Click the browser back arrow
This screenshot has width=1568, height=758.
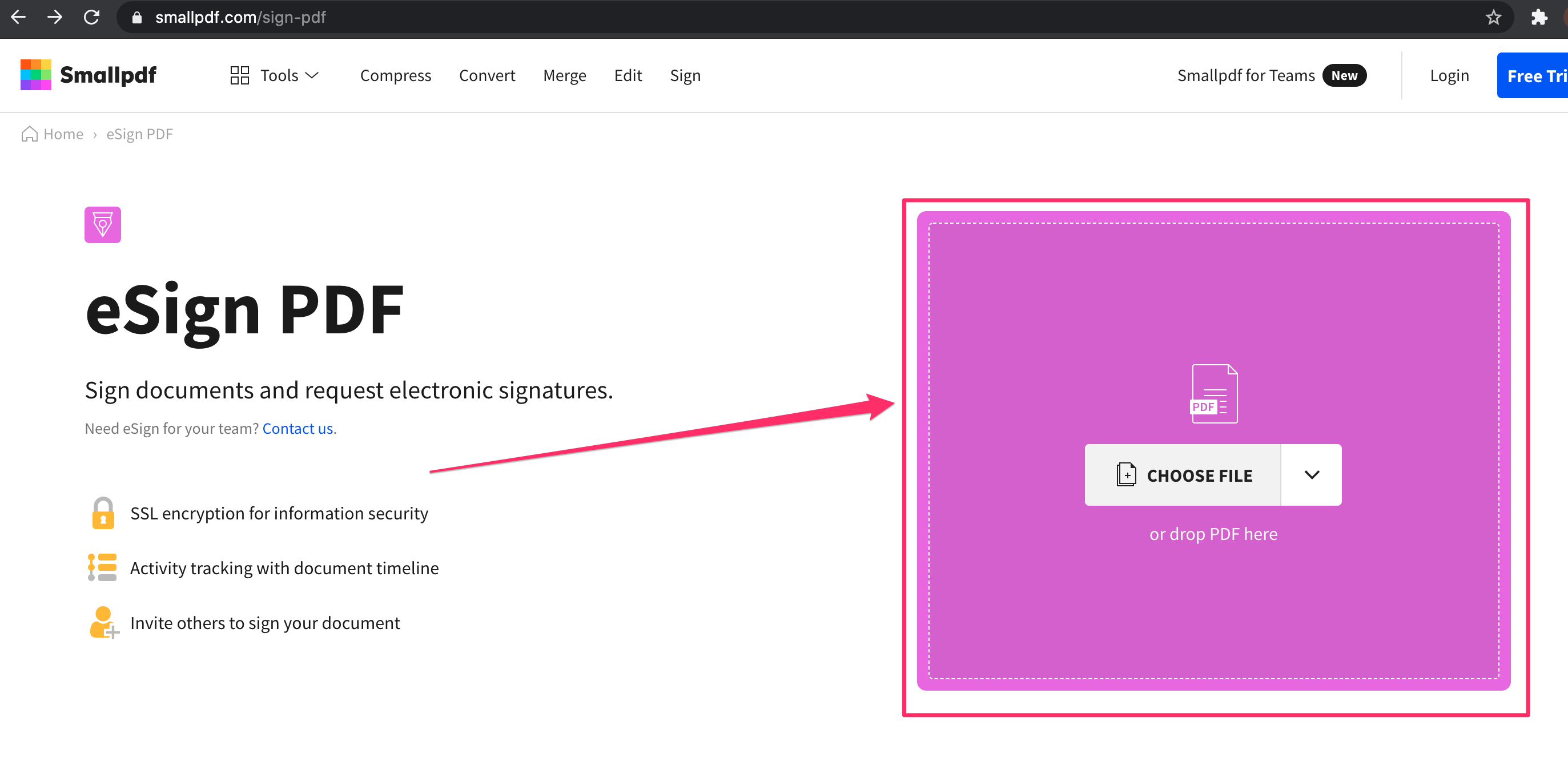(x=18, y=17)
